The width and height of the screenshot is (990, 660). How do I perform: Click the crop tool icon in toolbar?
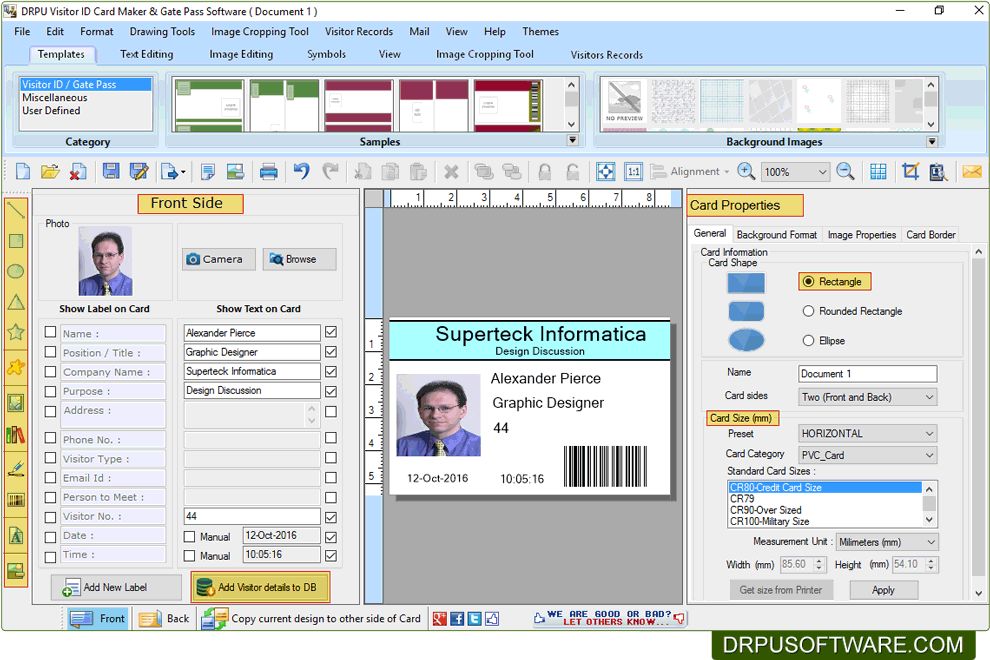pyautogui.click(x=910, y=171)
